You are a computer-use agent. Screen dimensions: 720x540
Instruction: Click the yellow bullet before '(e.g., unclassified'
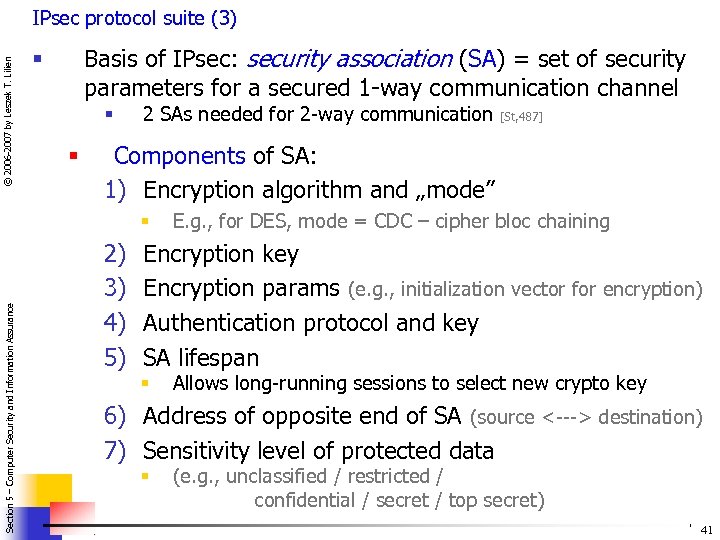coord(144,476)
